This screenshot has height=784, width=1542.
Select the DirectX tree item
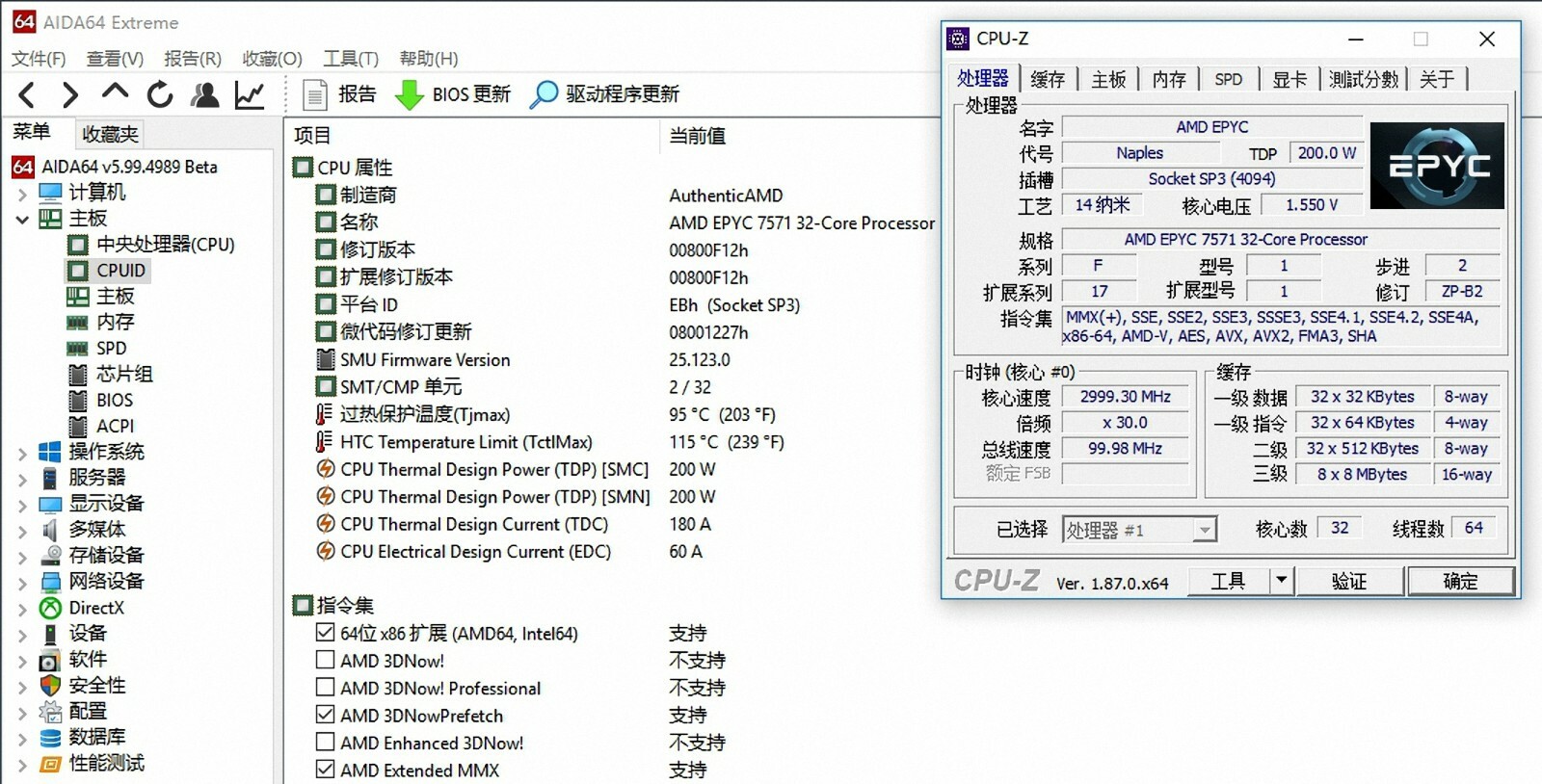point(82,608)
